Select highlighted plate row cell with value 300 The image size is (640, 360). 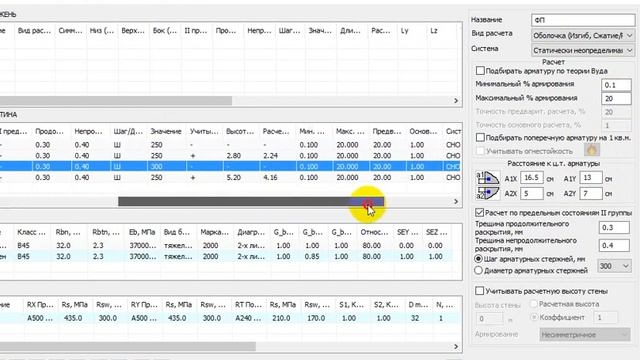click(157, 167)
